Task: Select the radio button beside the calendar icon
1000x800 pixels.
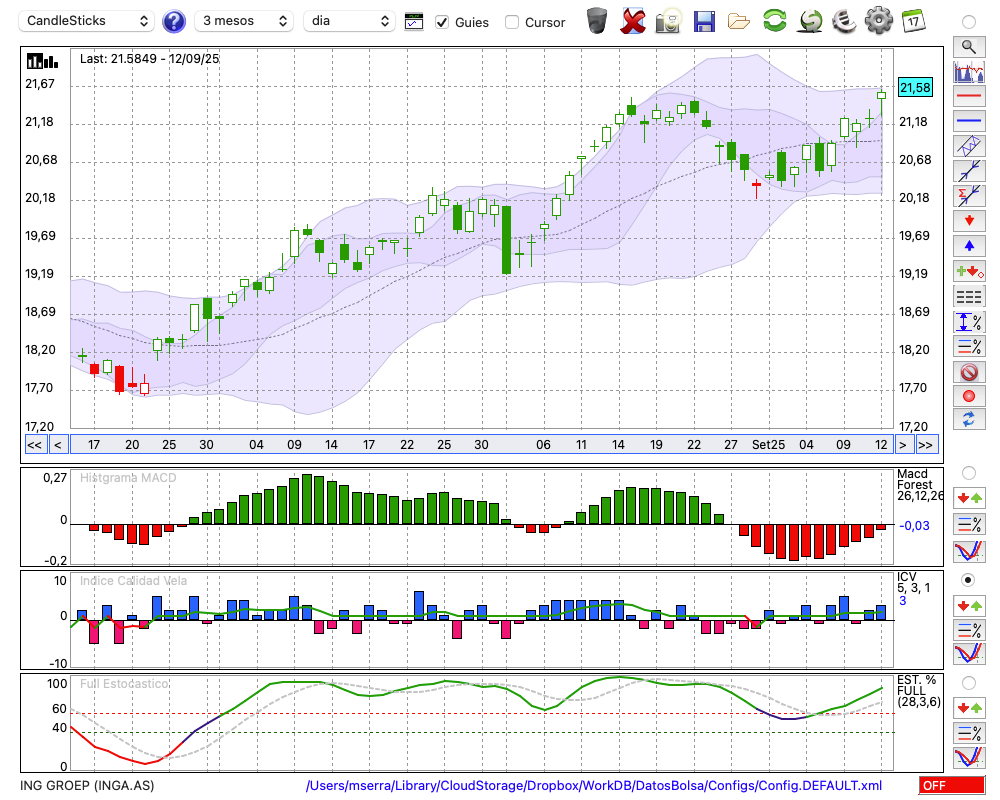Action: click(969, 22)
